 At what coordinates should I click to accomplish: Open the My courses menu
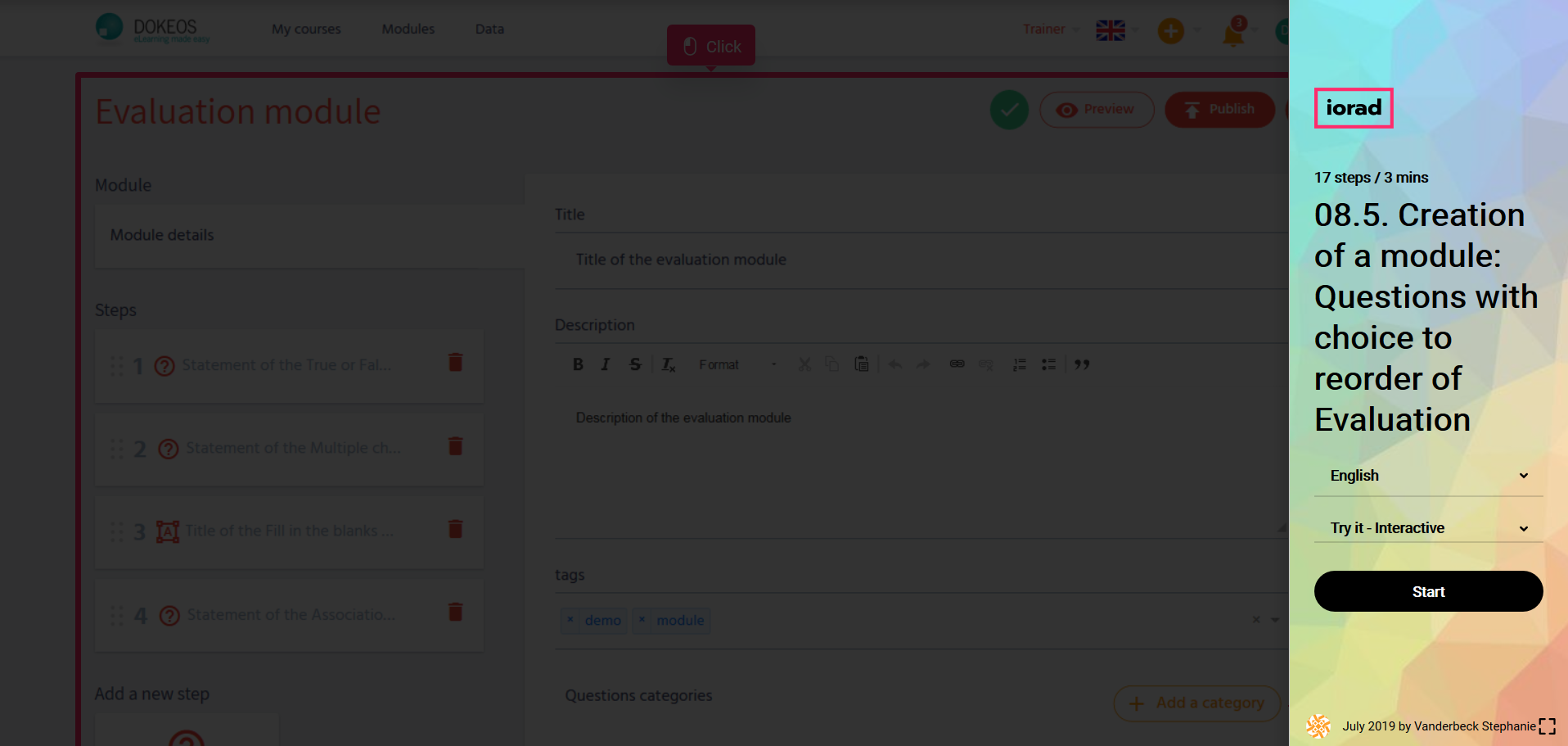coord(306,29)
